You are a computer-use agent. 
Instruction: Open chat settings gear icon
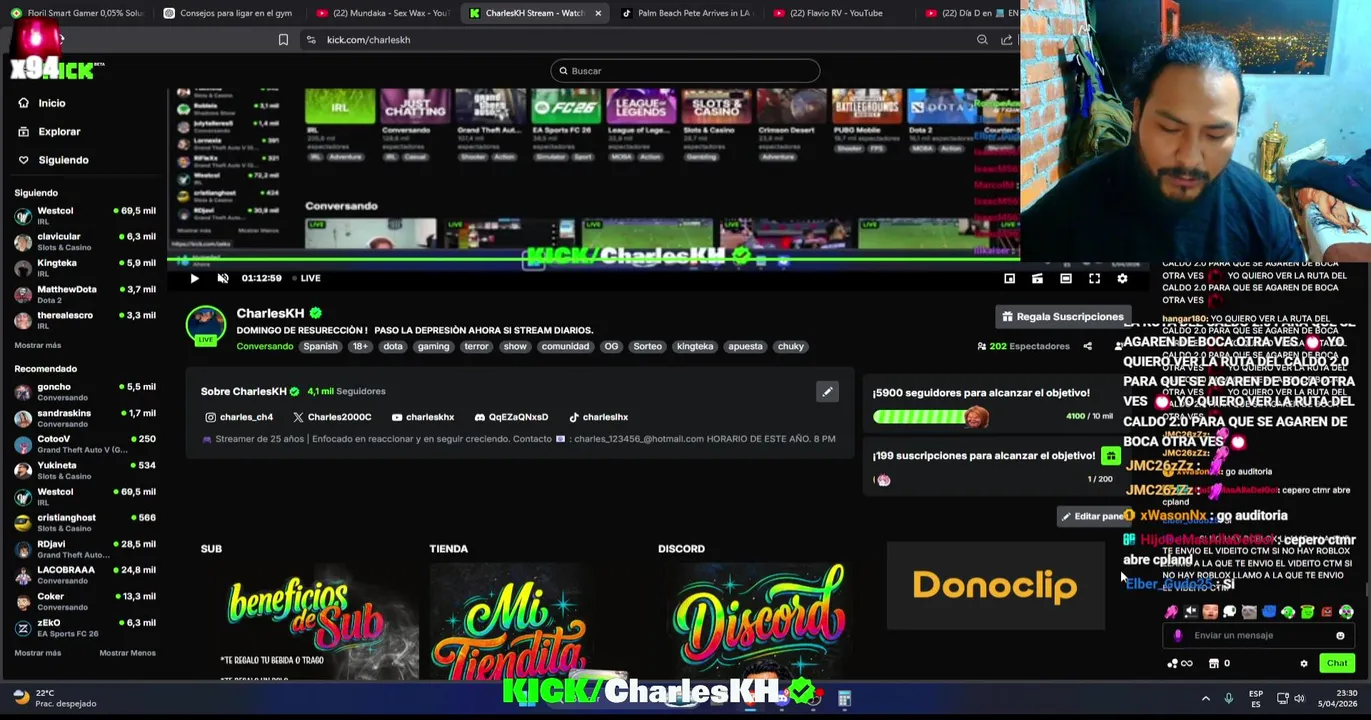(1303, 663)
